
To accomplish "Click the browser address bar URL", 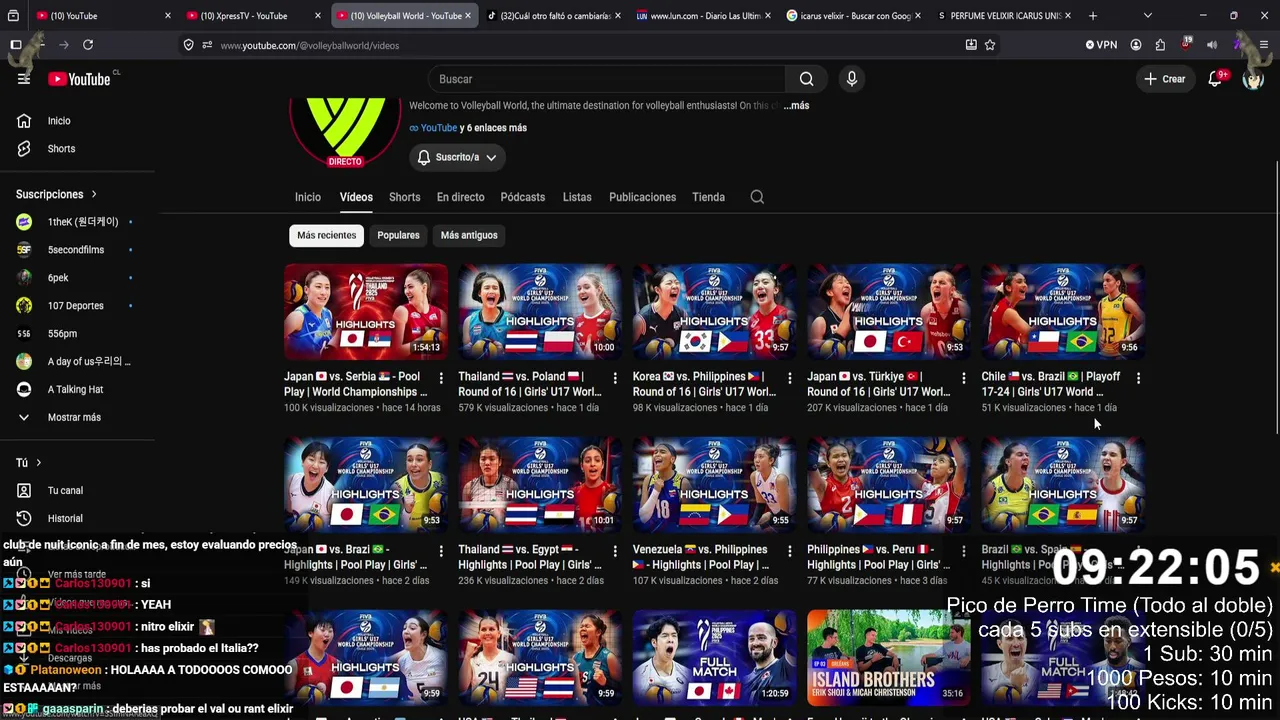I will [x=310, y=45].
